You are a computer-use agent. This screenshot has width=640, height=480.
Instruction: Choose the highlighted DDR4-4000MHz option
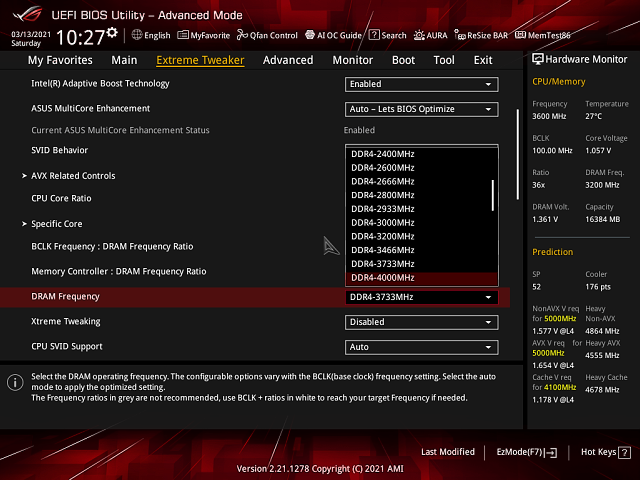tap(421, 278)
